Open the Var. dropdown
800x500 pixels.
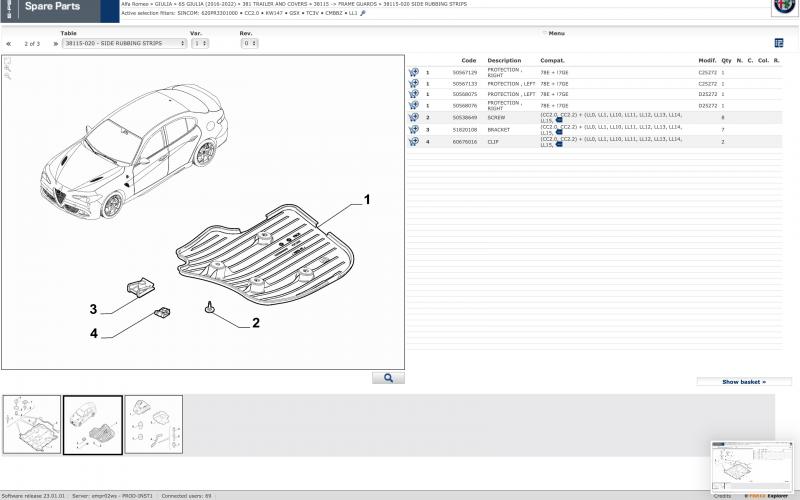point(199,44)
